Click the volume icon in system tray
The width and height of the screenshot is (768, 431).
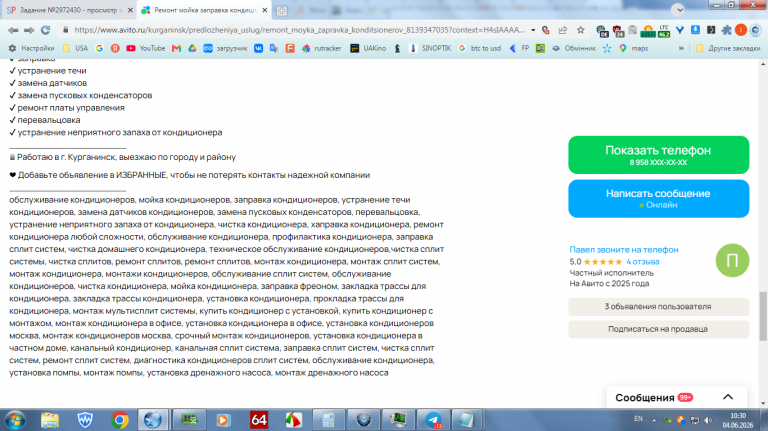pyautogui.click(x=708, y=420)
